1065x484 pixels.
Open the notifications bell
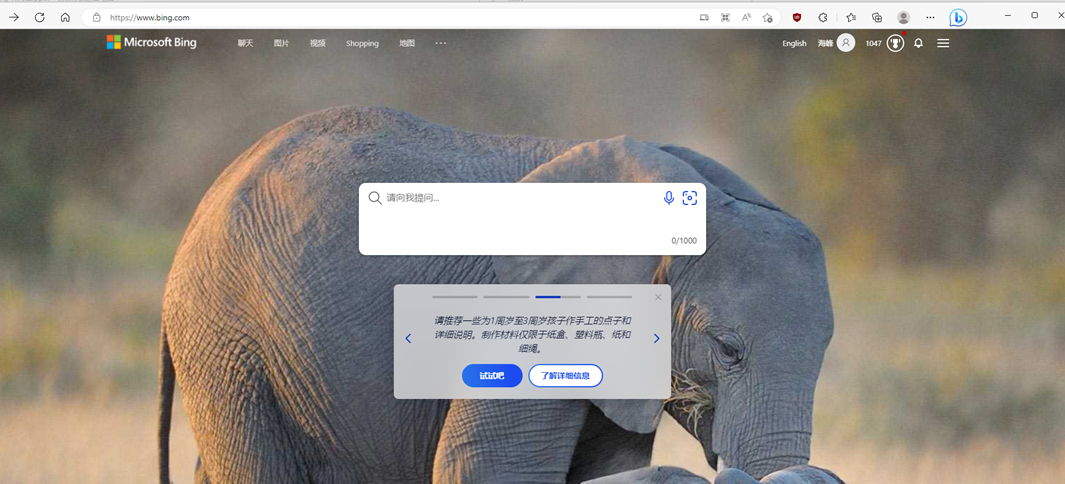[x=918, y=43]
